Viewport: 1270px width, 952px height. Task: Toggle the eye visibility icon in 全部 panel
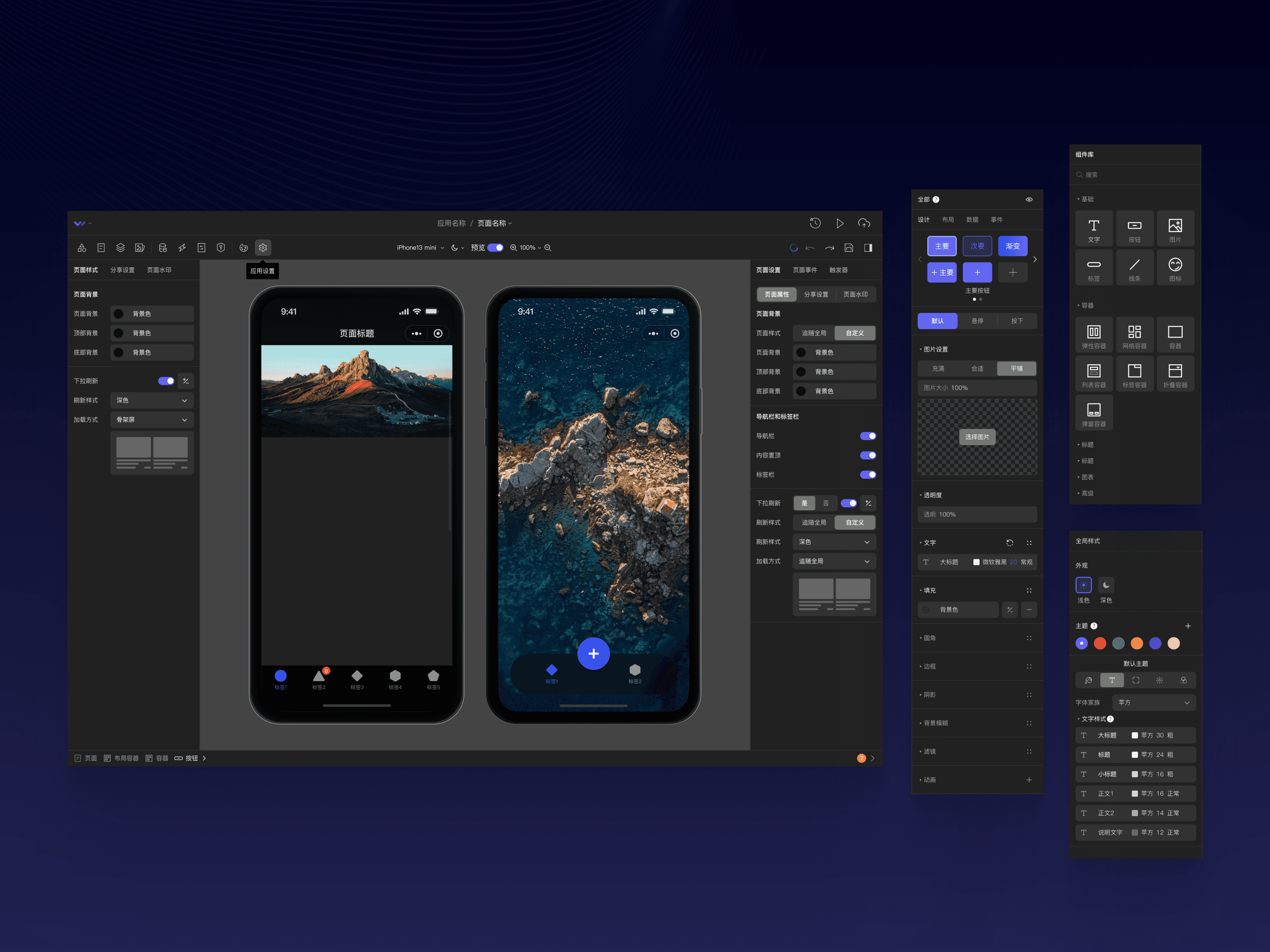tap(1030, 200)
